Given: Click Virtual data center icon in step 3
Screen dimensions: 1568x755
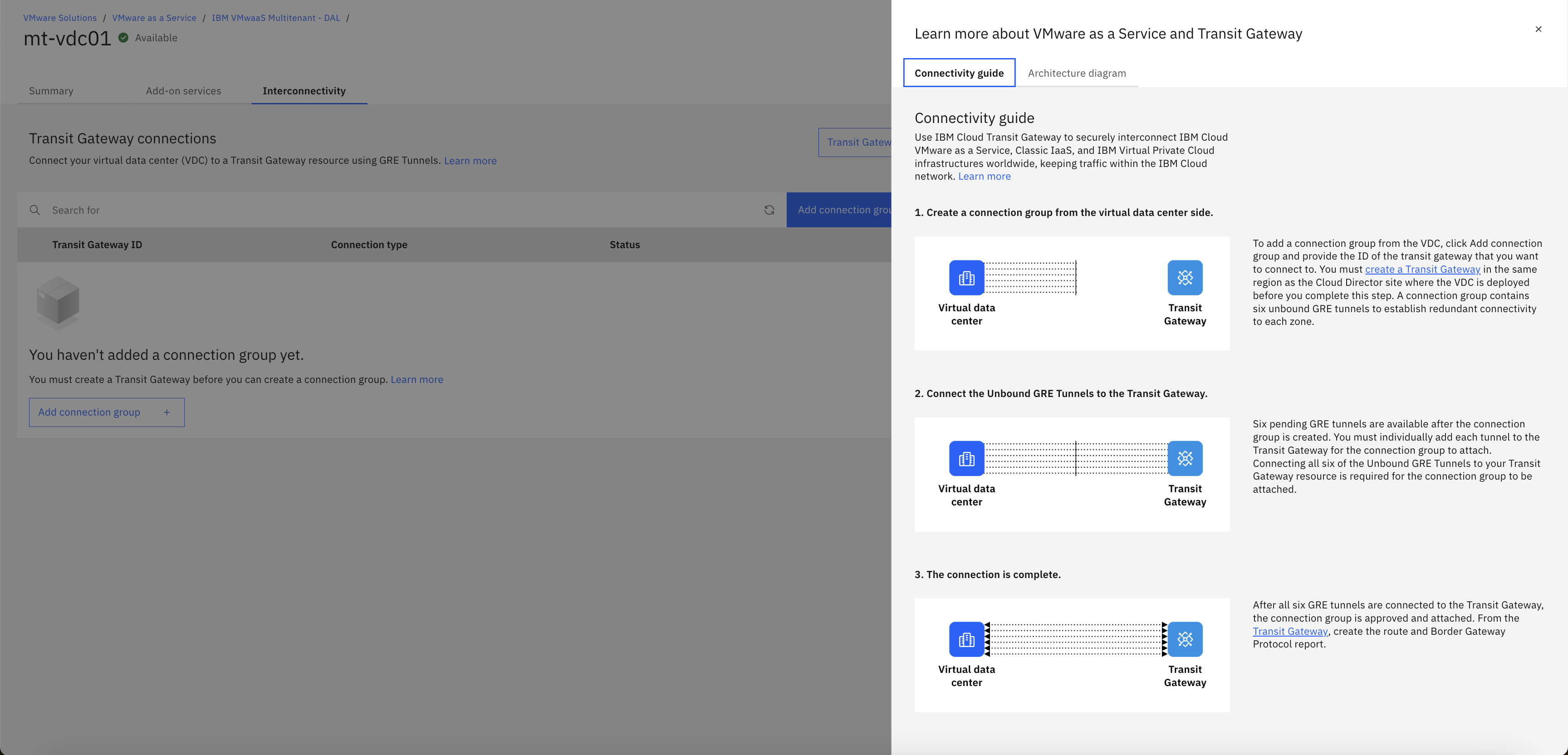Looking at the screenshot, I should pyautogui.click(x=966, y=639).
